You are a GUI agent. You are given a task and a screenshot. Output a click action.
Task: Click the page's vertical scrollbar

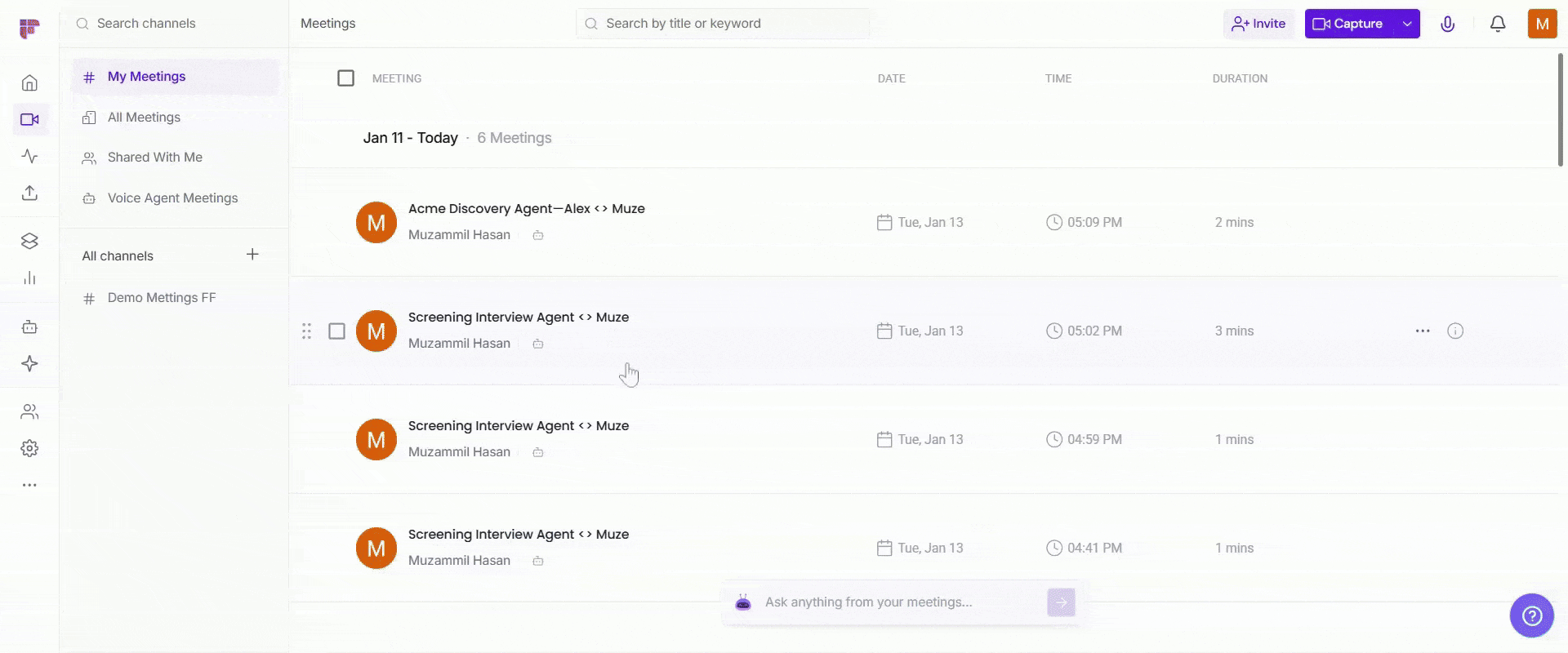pyautogui.click(x=1560, y=110)
